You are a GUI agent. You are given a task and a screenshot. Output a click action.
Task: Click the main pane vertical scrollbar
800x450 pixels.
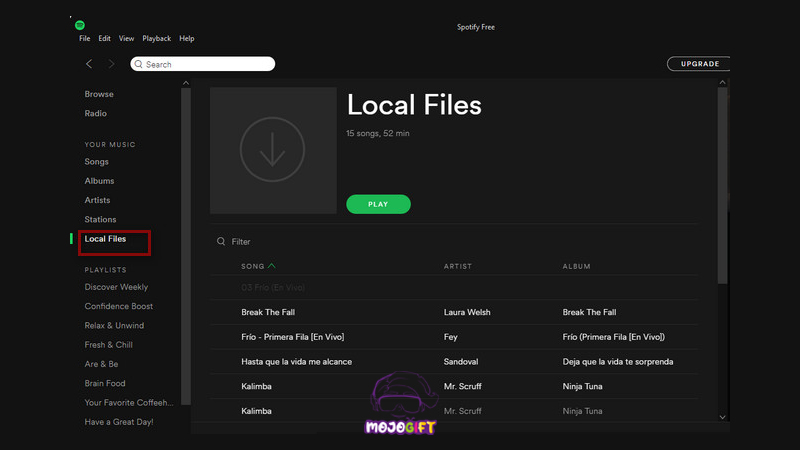pos(722,185)
